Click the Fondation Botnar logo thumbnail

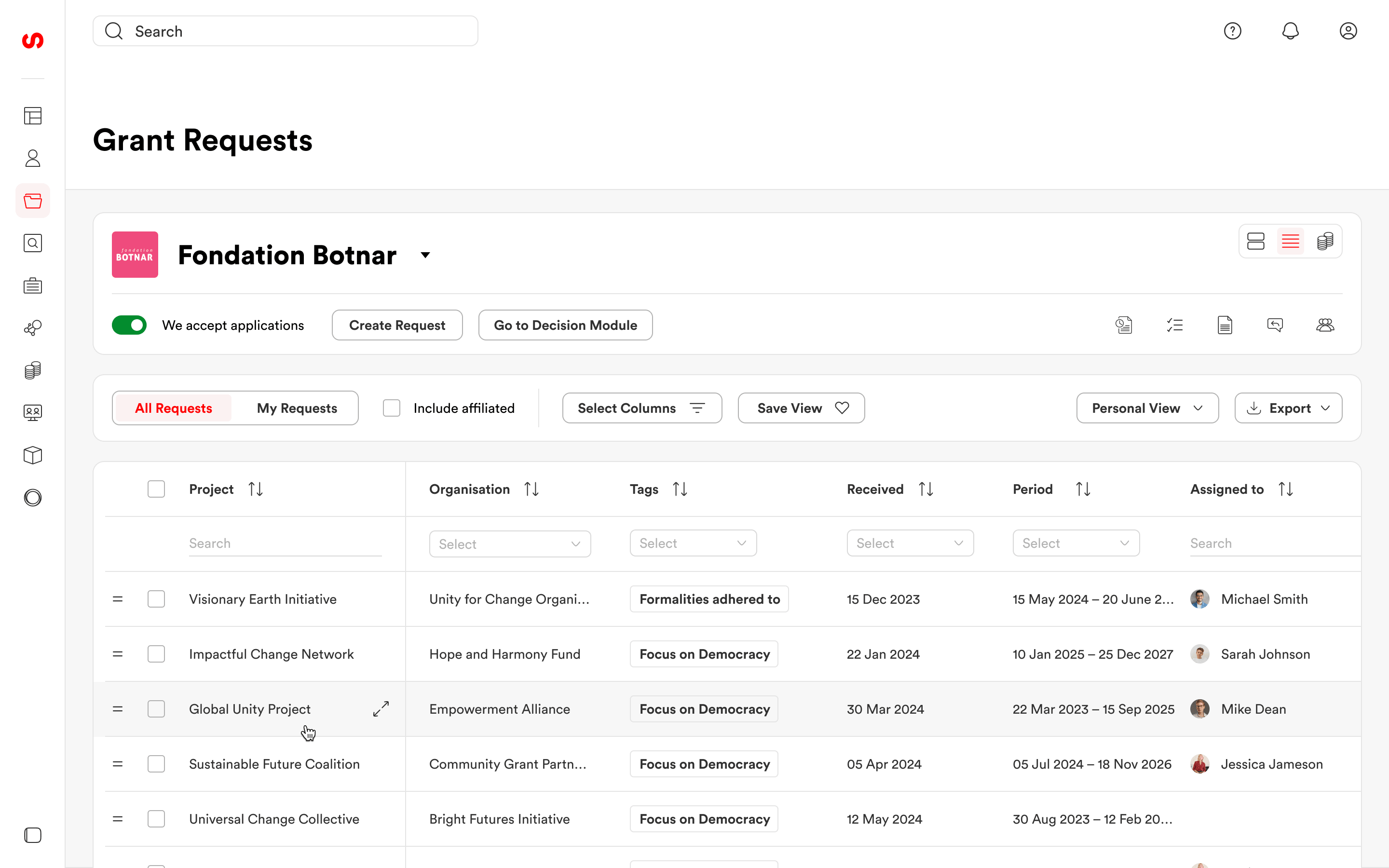click(135, 255)
